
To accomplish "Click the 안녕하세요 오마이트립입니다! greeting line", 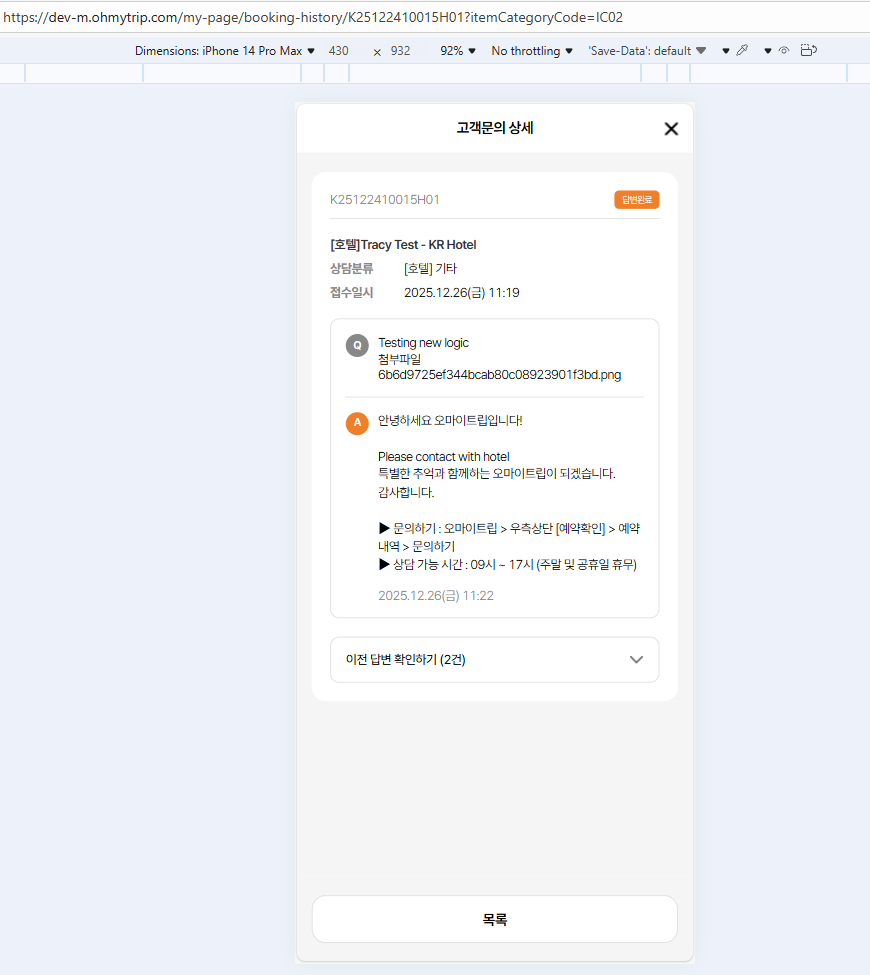I will pyautogui.click(x=450, y=420).
